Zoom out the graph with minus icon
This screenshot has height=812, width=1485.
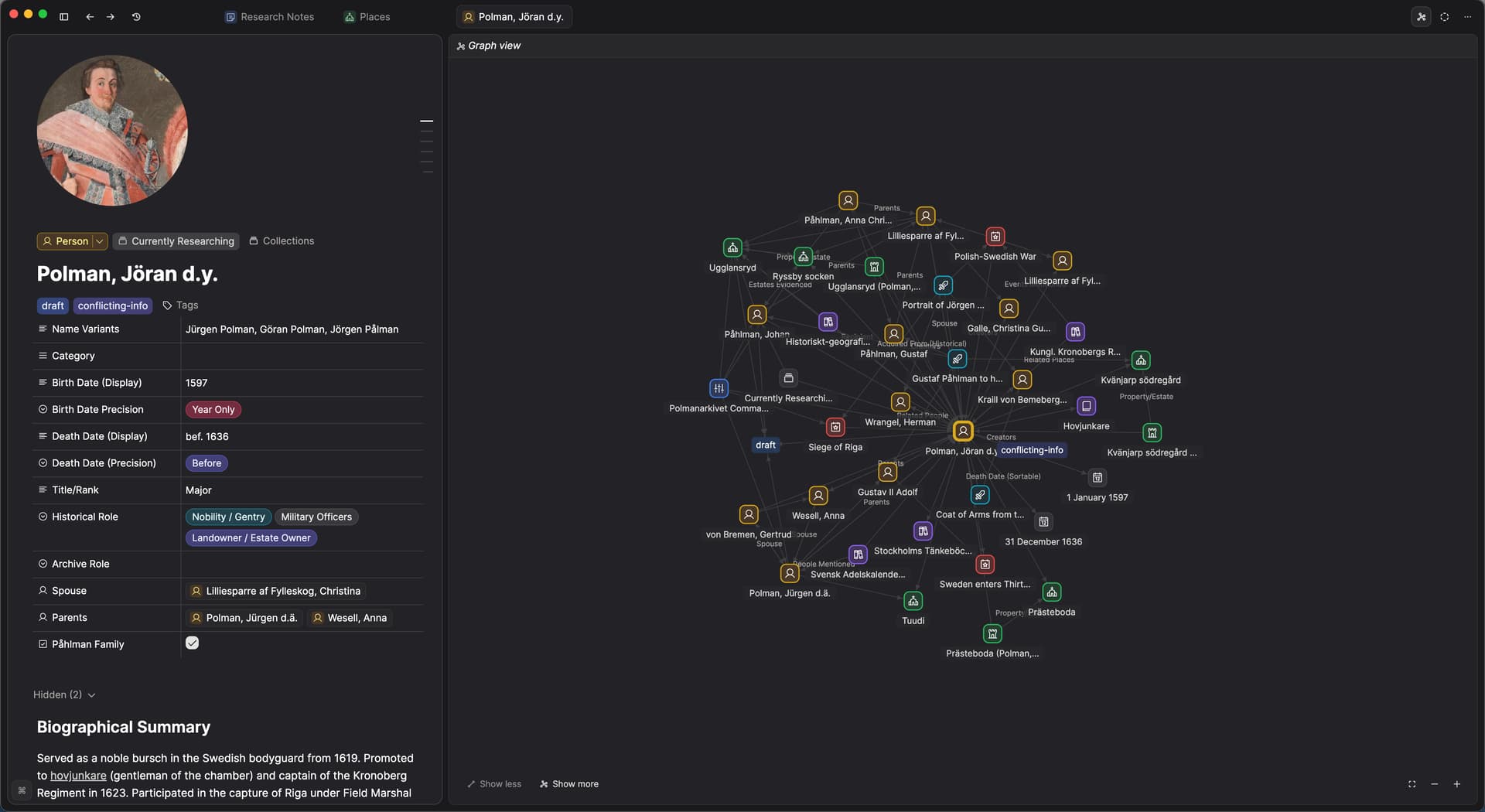click(x=1434, y=784)
